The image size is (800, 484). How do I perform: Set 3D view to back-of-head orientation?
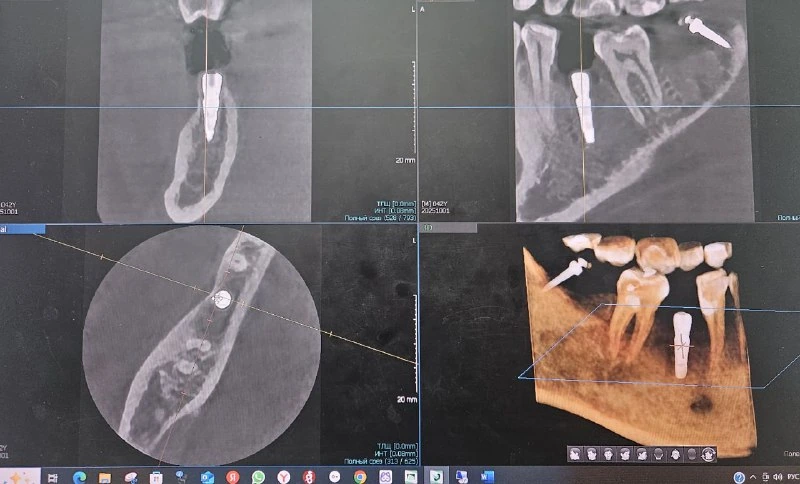click(659, 454)
